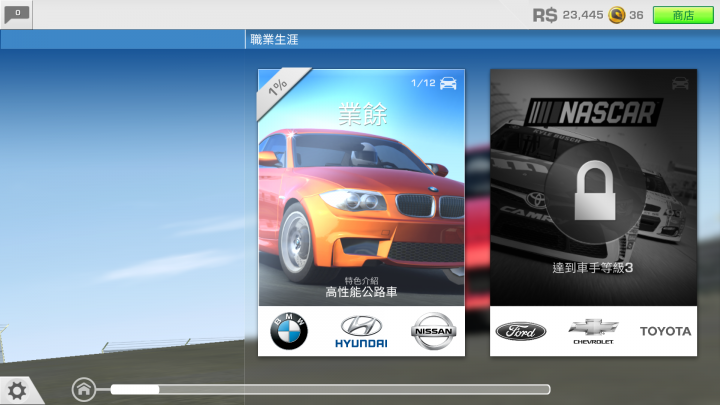Tap the Chevrolet logo

(593, 332)
